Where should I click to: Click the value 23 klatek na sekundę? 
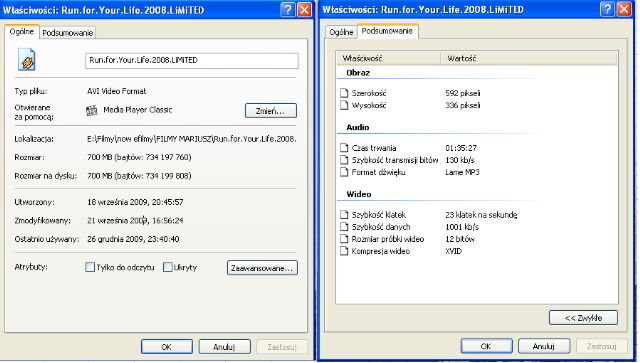481,215
